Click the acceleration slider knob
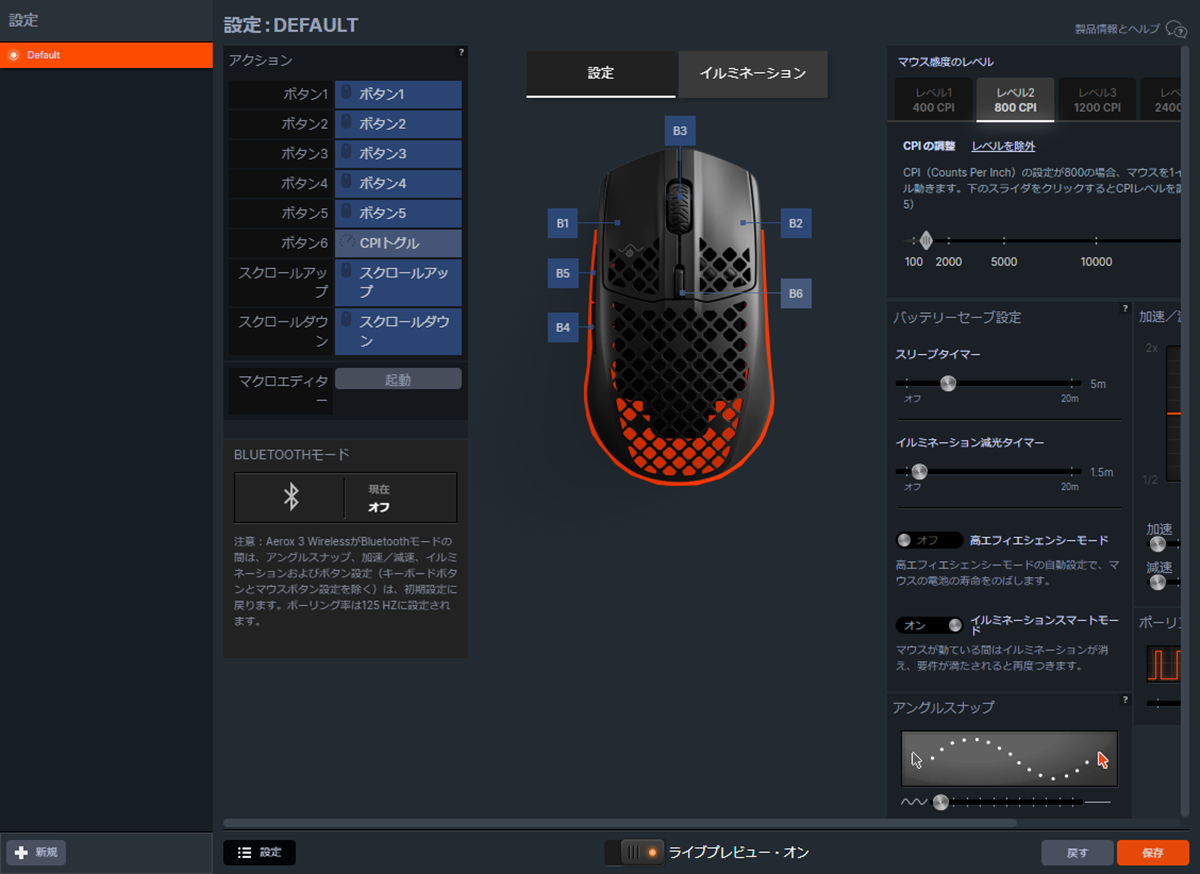The width and height of the screenshot is (1200, 874). [1158, 544]
